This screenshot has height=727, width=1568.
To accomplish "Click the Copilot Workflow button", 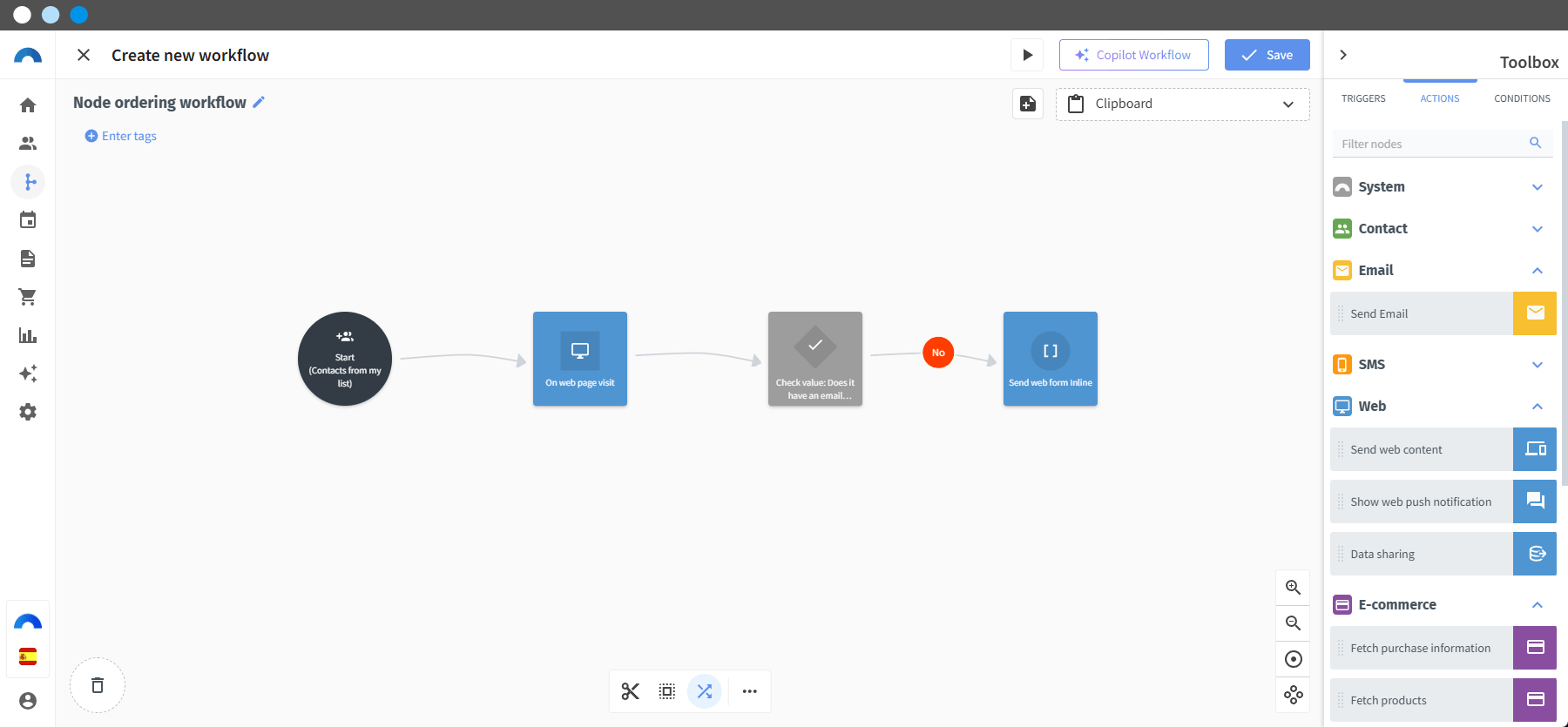I will pos(1134,55).
